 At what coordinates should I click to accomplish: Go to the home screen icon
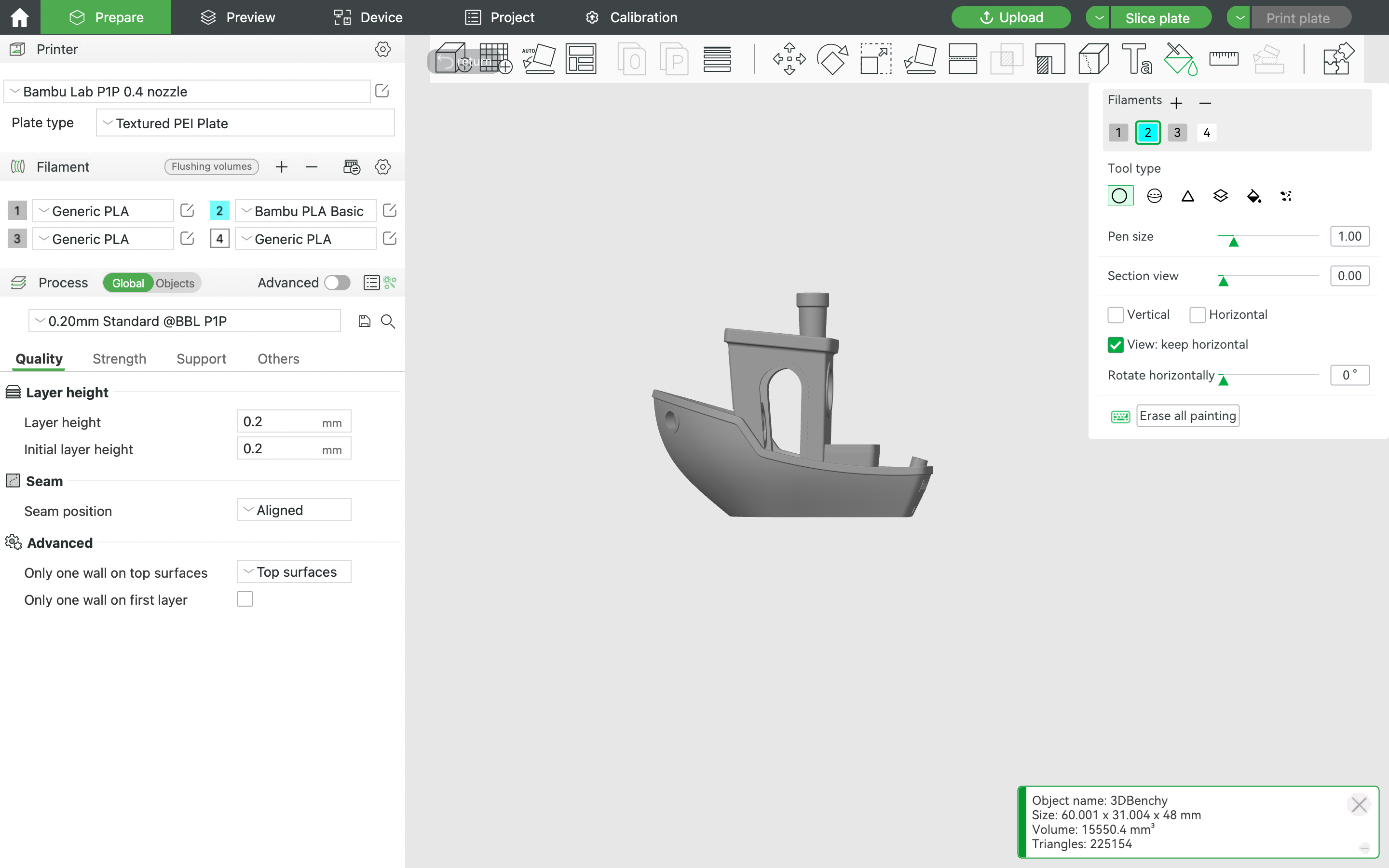[x=19, y=17]
